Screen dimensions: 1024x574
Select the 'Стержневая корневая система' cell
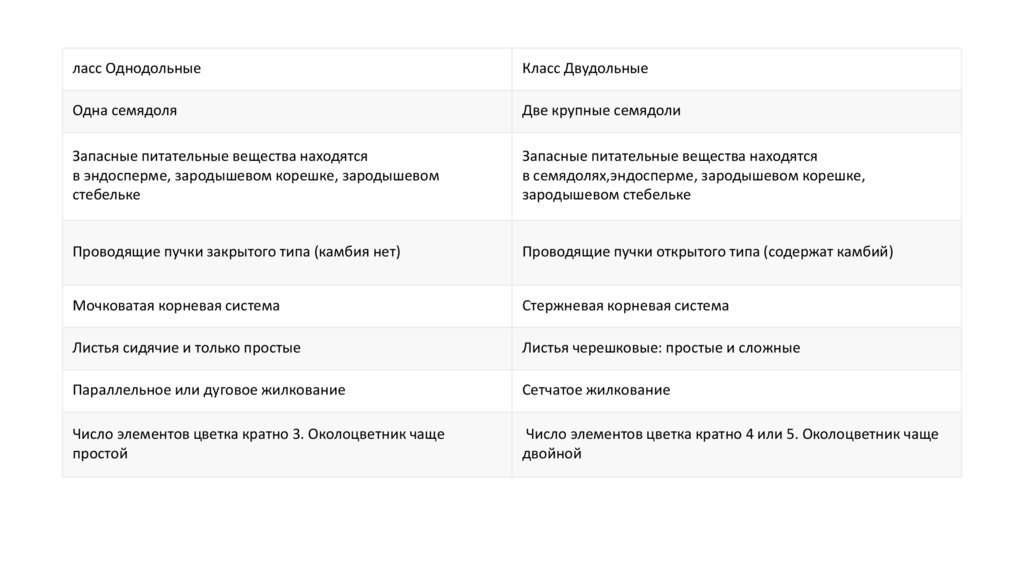click(x=625, y=306)
